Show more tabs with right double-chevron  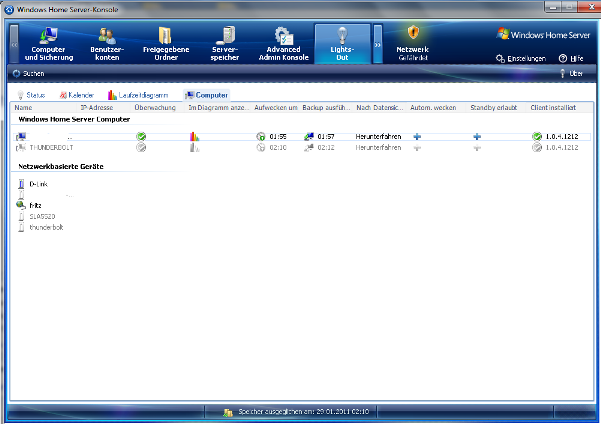378,44
